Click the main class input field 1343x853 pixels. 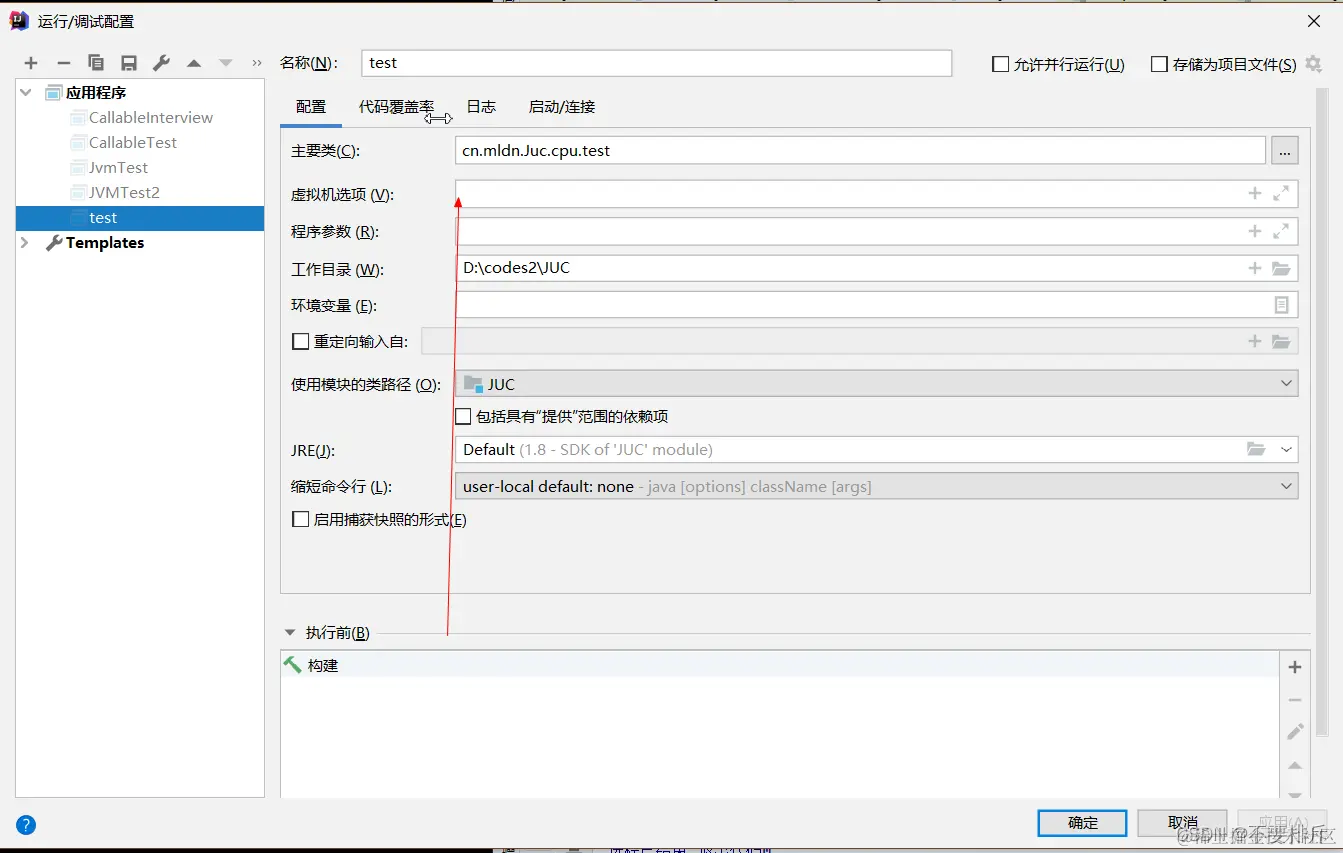click(860, 151)
